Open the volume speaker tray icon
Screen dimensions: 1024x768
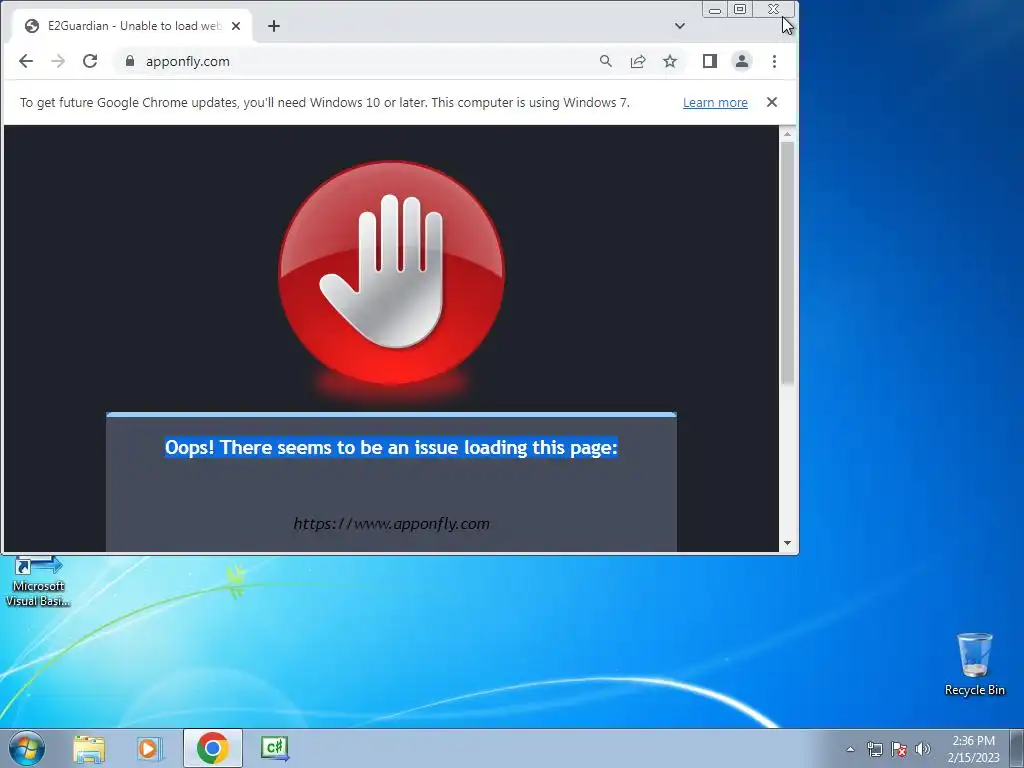click(923, 749)
